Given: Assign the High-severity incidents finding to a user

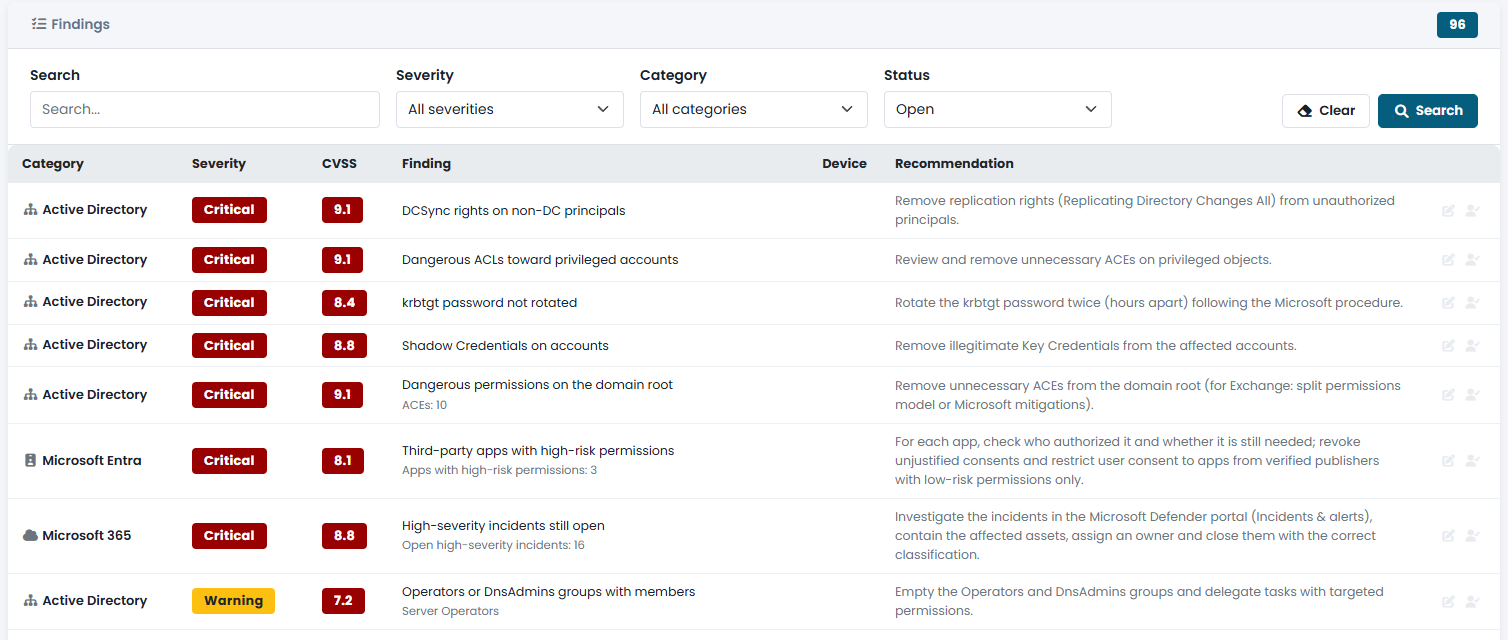Looking at the screenshot, I should tap(1472, 536).
